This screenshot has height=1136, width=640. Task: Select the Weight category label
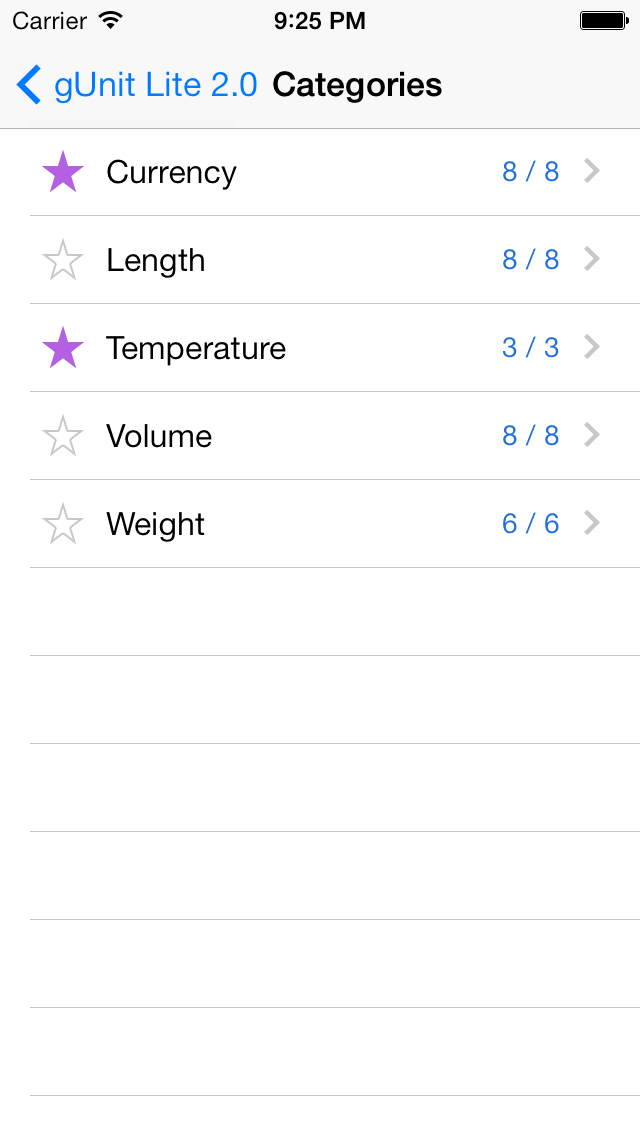coord(156,524)
